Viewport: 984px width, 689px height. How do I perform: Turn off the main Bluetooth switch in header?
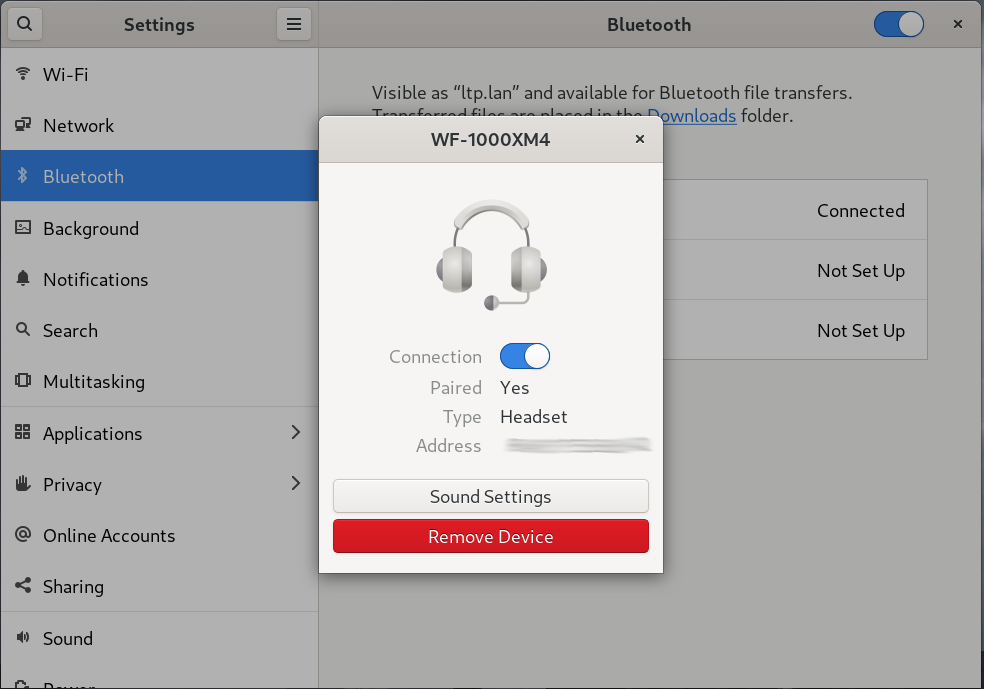899,24
